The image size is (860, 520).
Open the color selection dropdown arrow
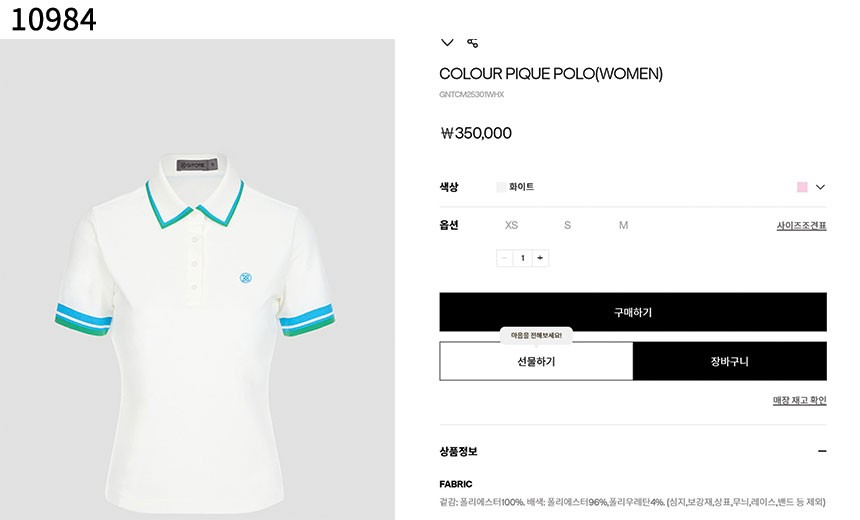[x=821, y=187]
